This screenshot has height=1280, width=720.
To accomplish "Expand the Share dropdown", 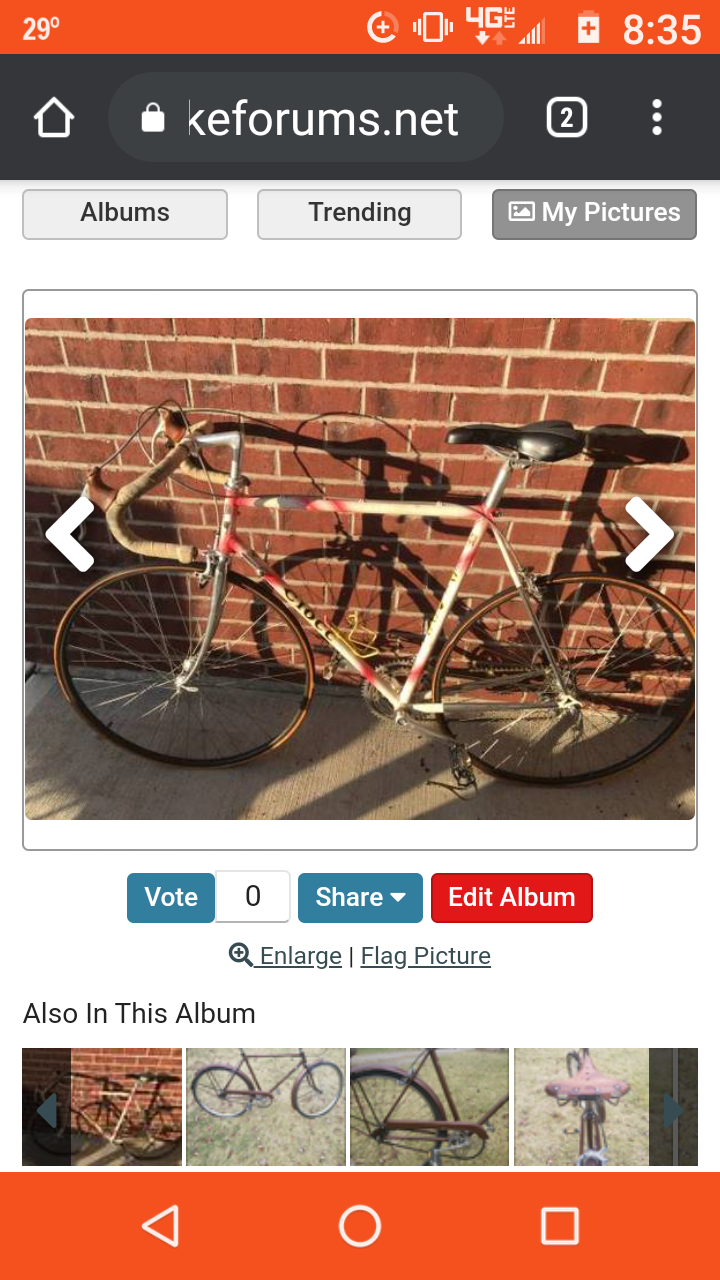I will pos(360,897).
